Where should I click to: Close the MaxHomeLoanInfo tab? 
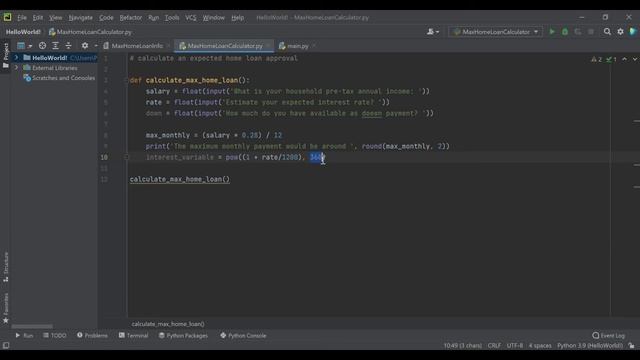click(x=168, y=46)
